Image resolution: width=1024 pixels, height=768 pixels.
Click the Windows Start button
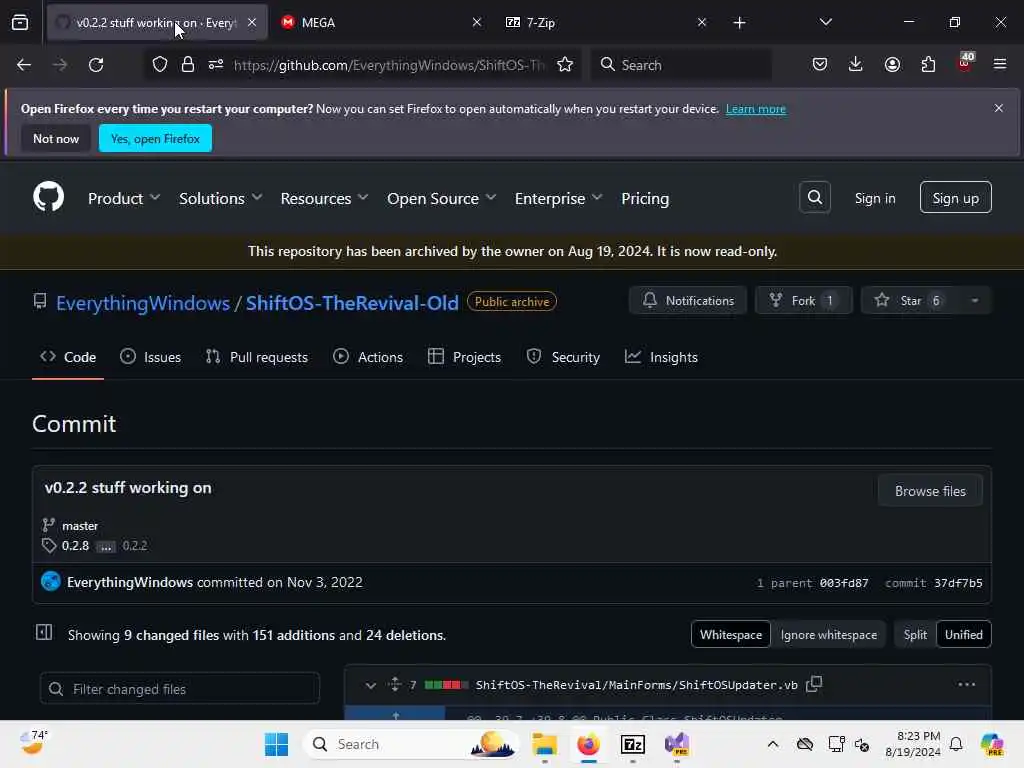[x=276, y=744]
